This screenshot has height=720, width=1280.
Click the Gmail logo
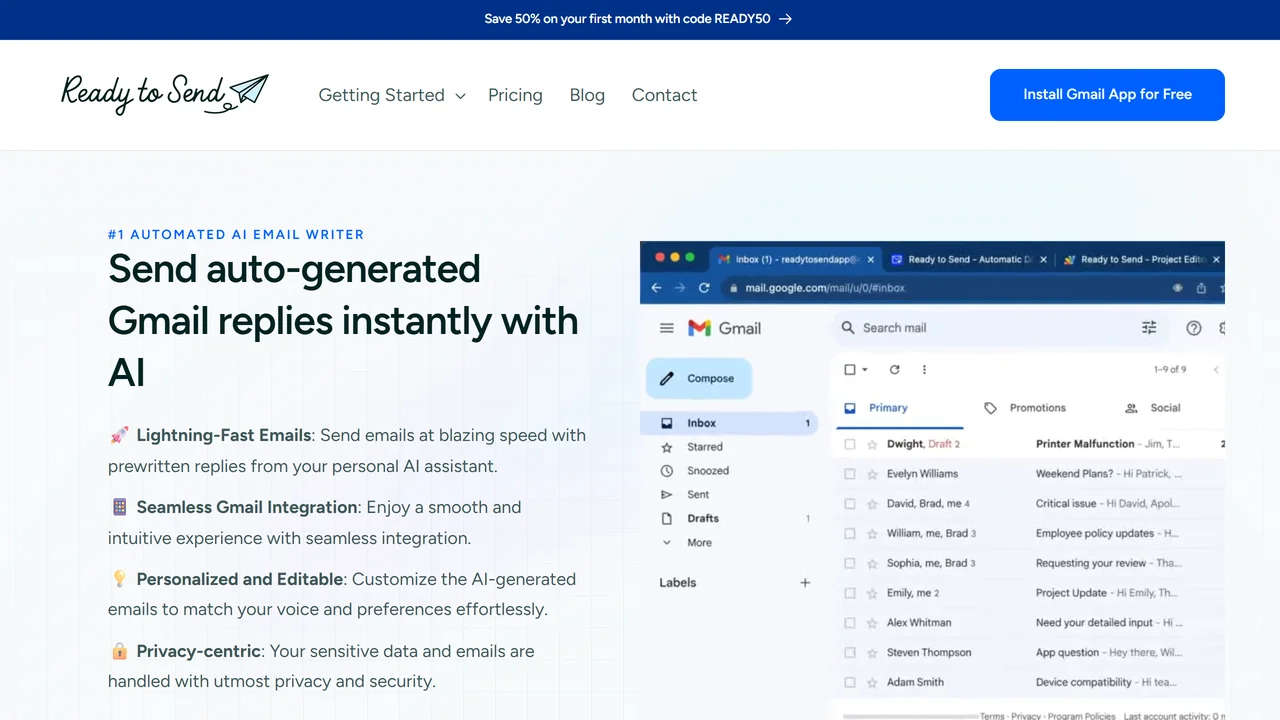(x=725, y=328)
